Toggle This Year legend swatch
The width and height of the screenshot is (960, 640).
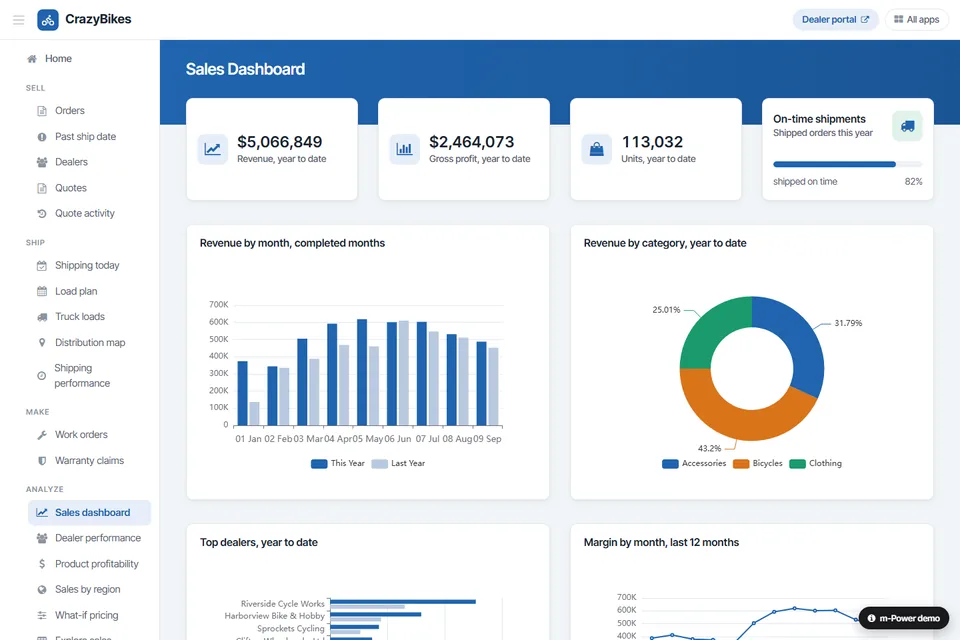tap(319, 464)
